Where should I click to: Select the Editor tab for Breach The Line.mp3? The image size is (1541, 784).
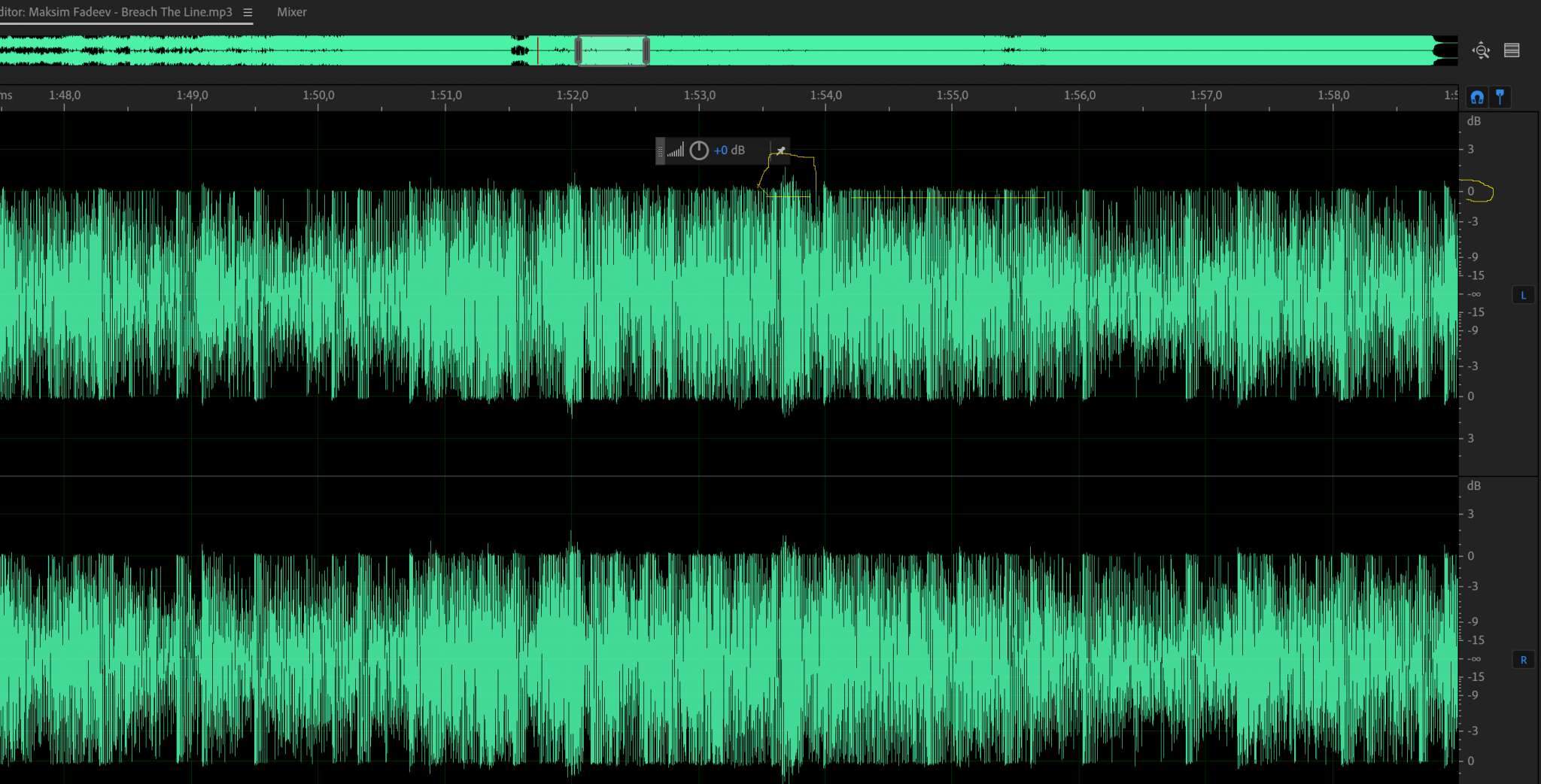(x=117, y=12)
